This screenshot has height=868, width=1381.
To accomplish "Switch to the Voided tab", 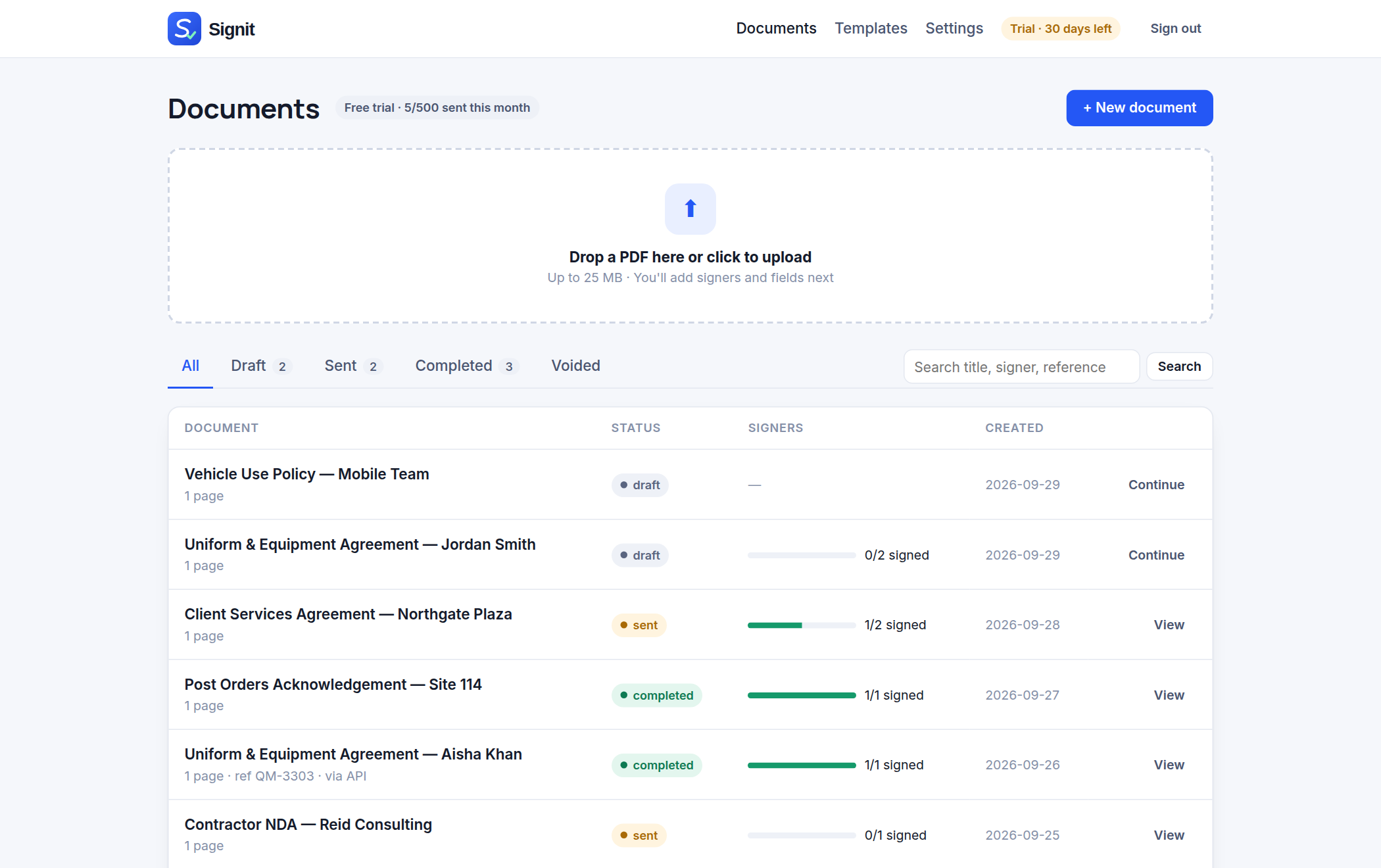I will (575, 366).
